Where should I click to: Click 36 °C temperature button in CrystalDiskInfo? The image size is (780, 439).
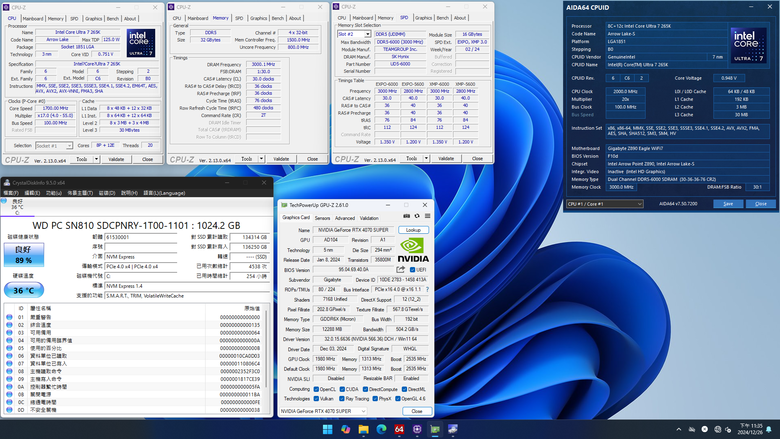(23, 290)
